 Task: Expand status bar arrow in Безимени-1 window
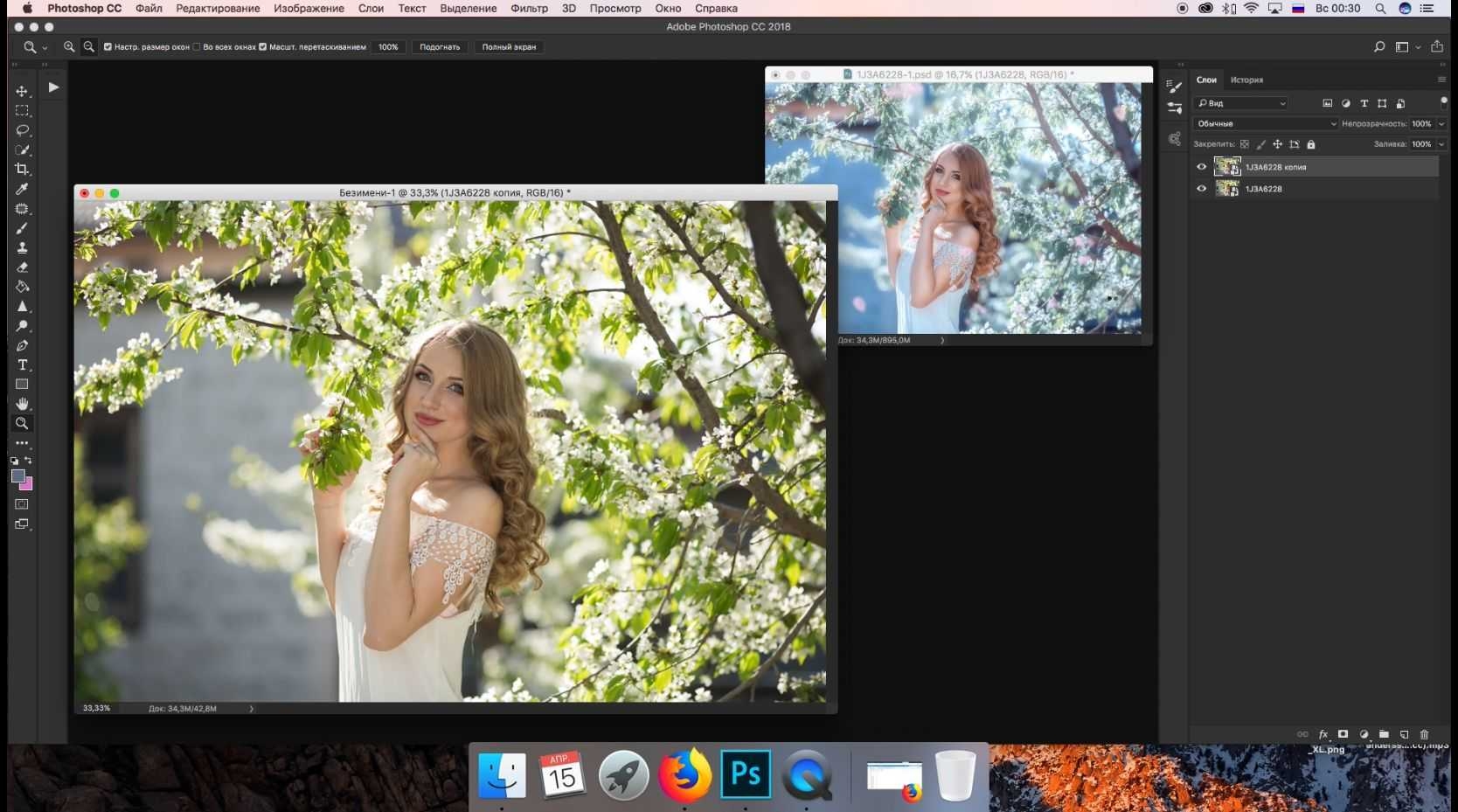[x=251, y=709]
